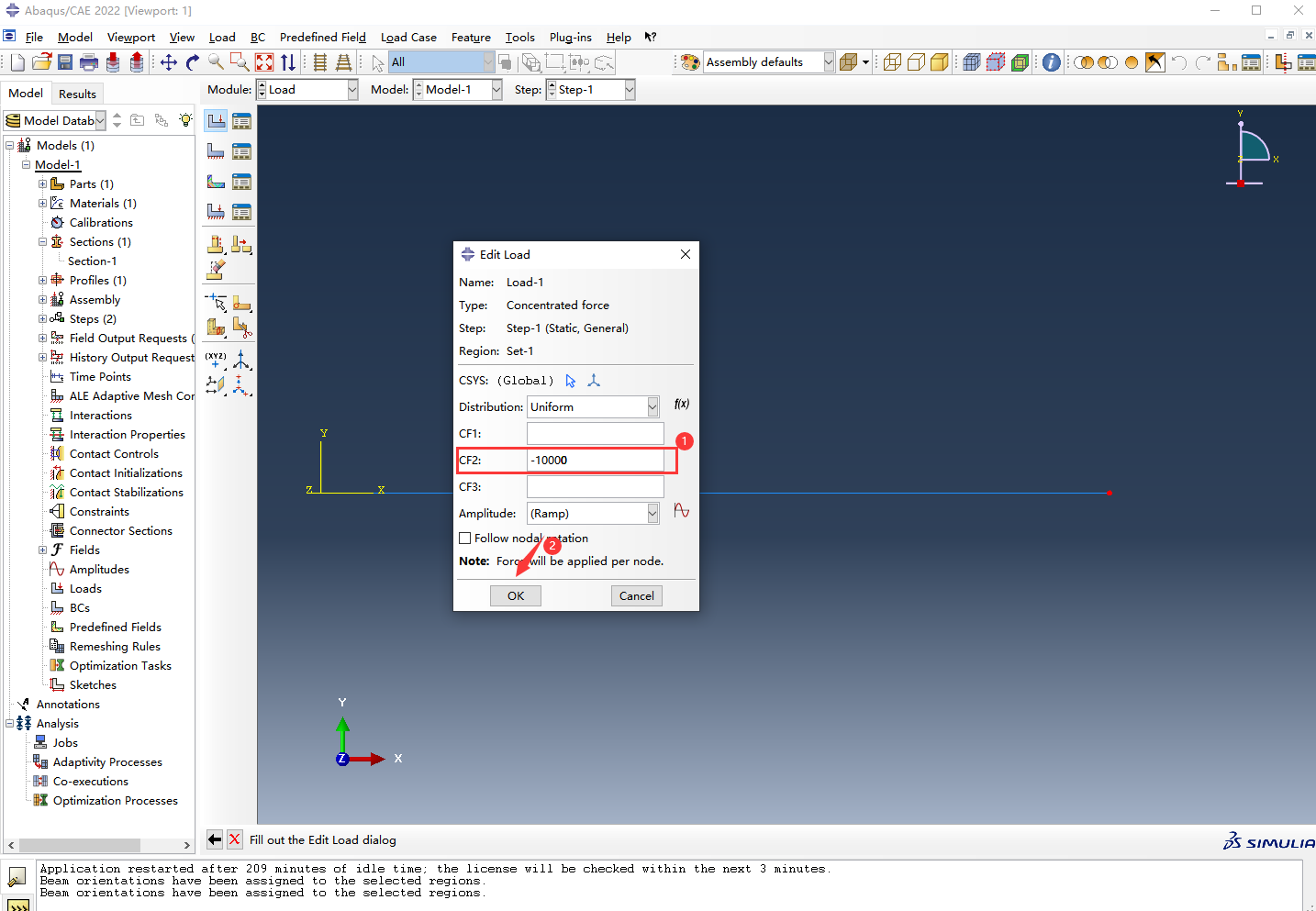Select the Pan View tool
The height and width of the screenshot is (911, 1316).
pyautogui.click(x=169, y=62)
